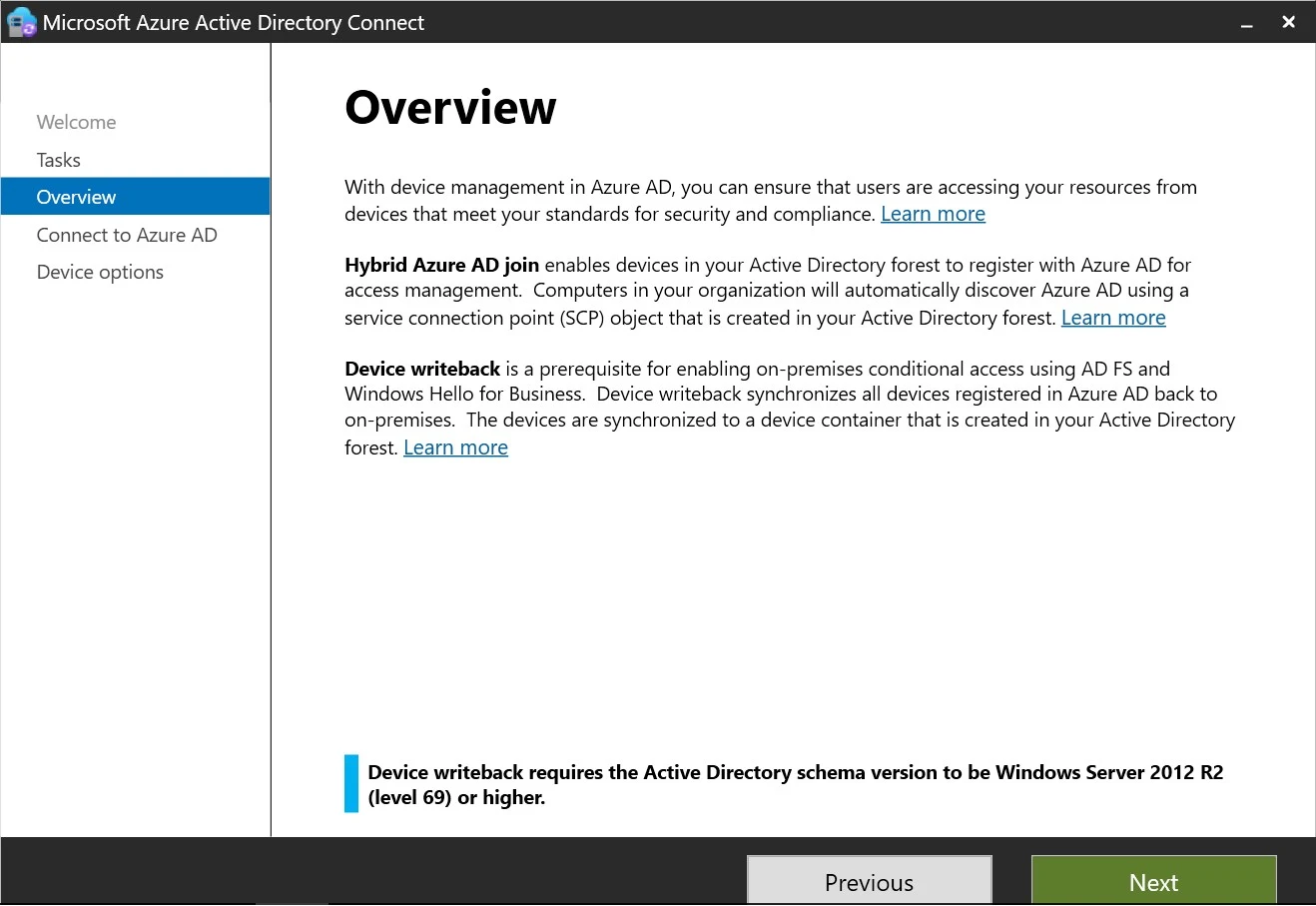Click the window title text
This screenshot has width=1316, height=906.
(x=234, y=23)
